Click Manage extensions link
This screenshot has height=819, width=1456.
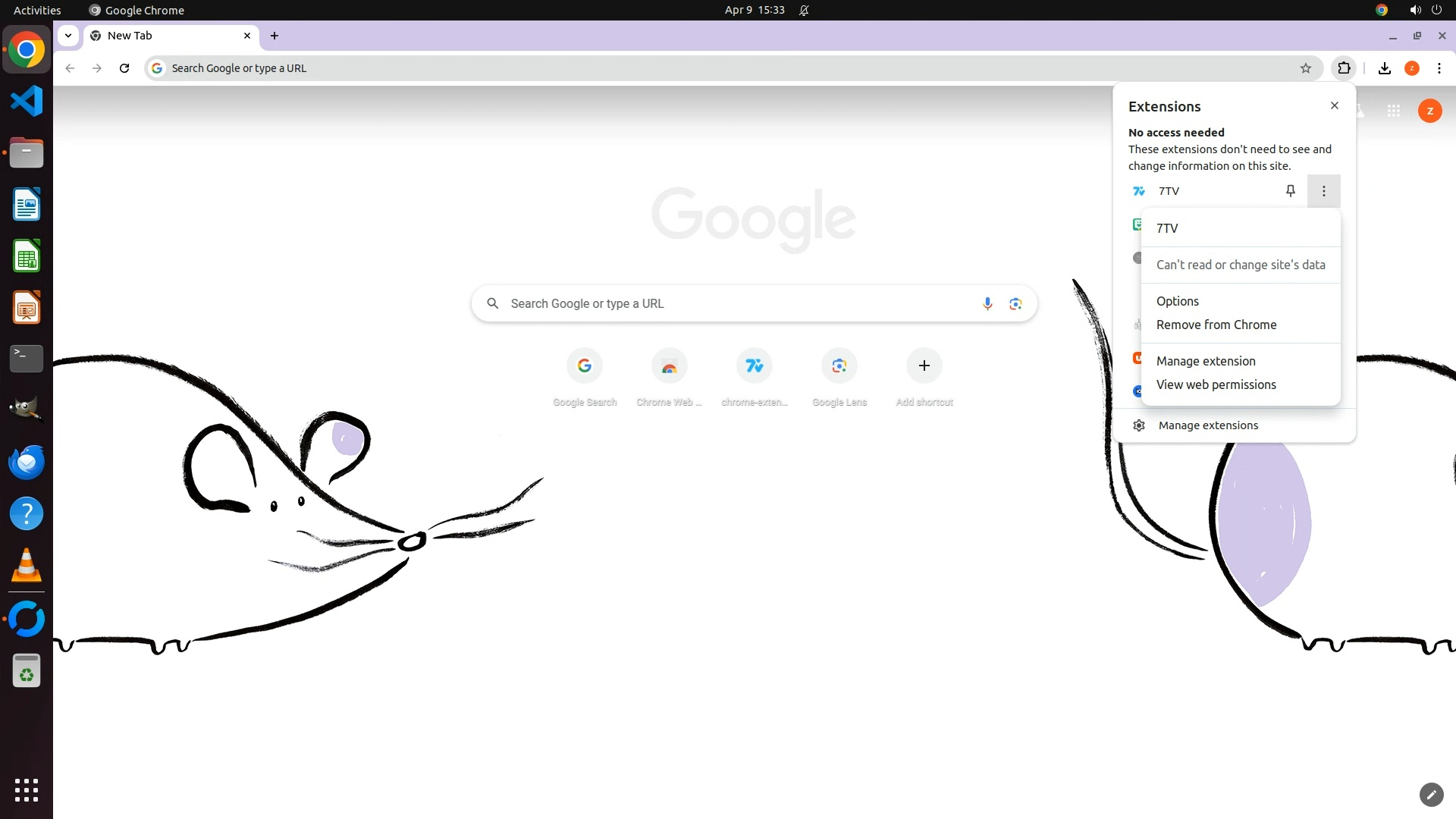coord(1207,425)
